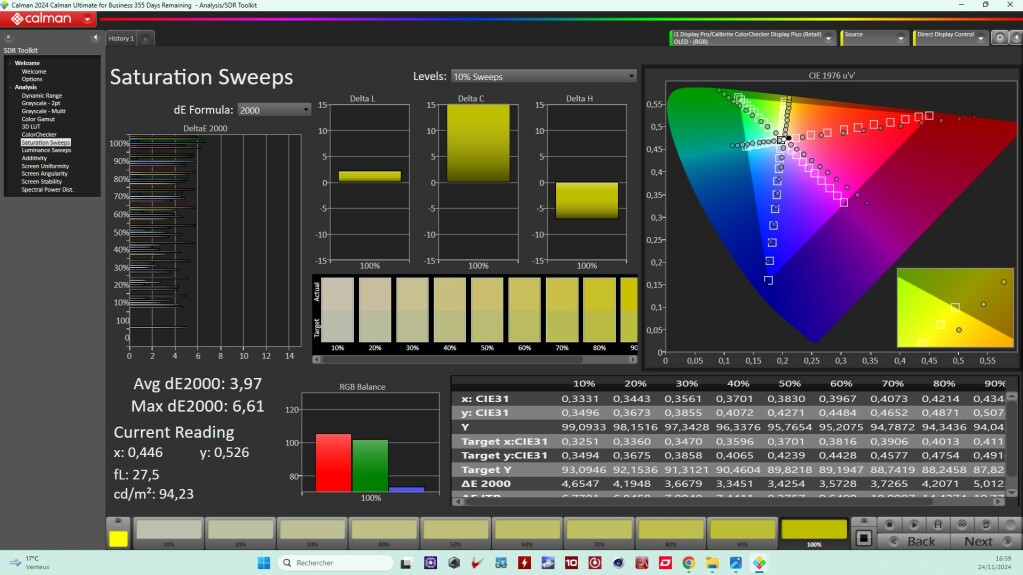Viewport: 1023px width, 575px height.
Task: Switch to the History 1 tab
Action: [x=121, y=39]
